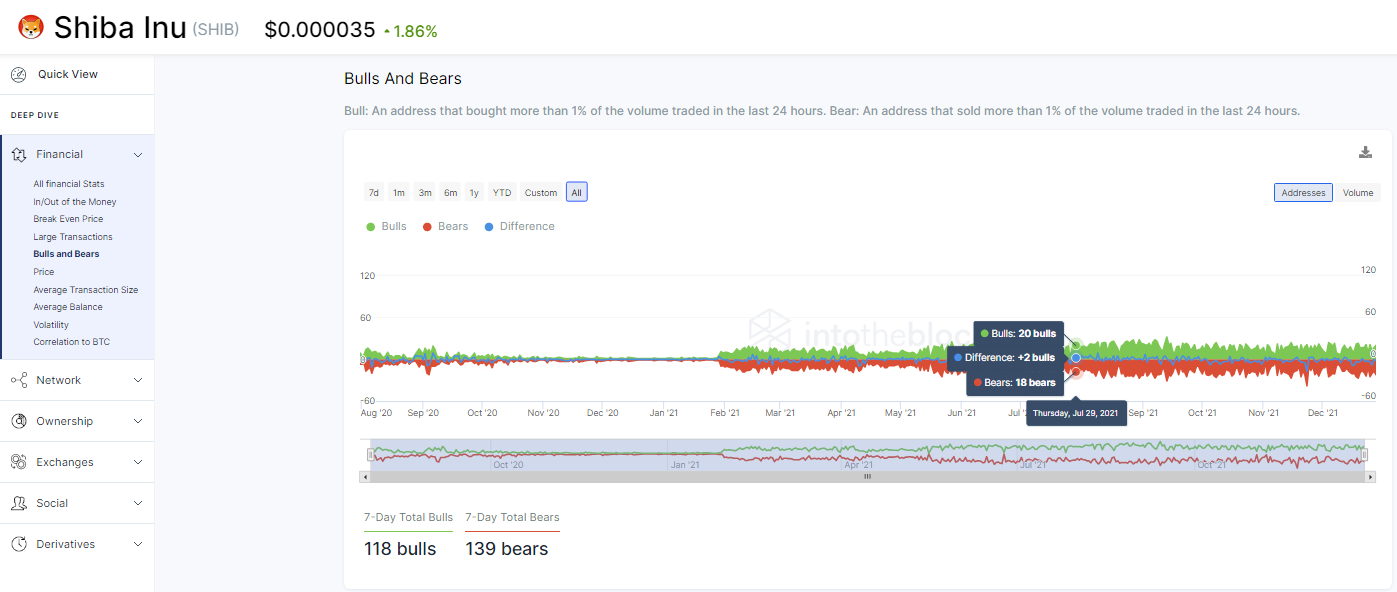Open Quick View page
The image size is (1397, 592).
pos(68,74)
